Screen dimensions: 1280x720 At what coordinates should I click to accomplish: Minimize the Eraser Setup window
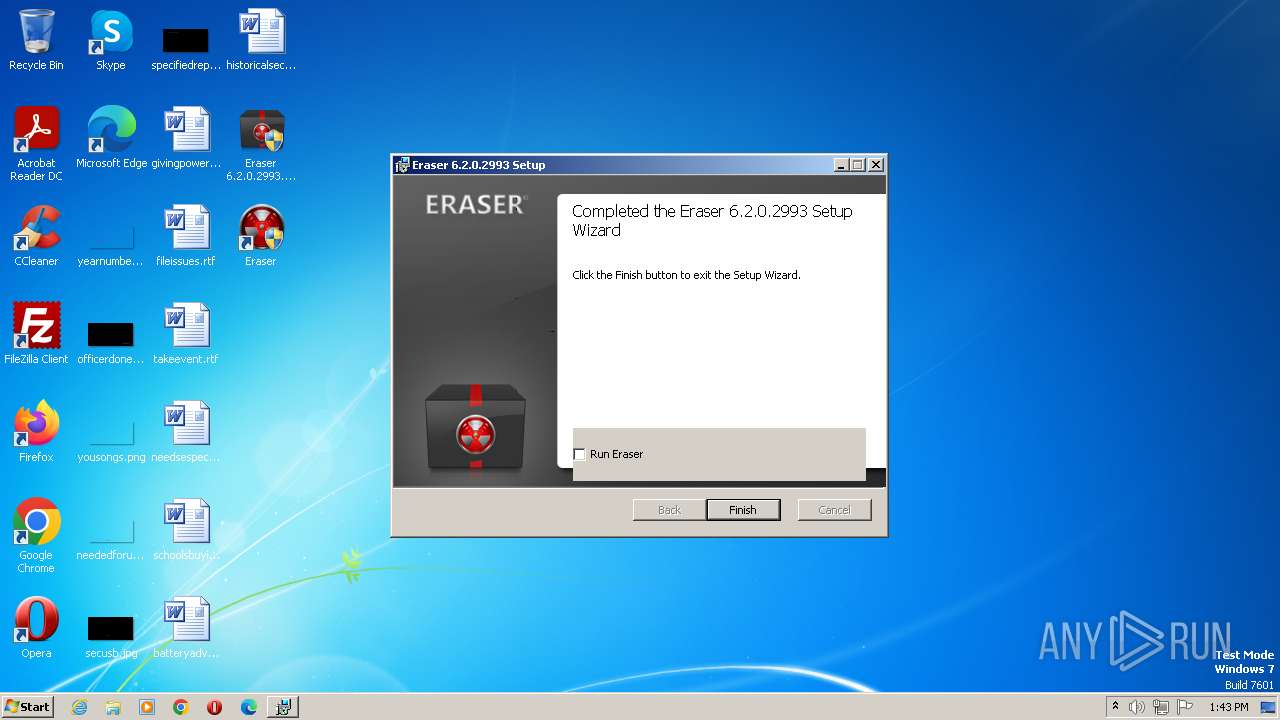pos(841,165)
